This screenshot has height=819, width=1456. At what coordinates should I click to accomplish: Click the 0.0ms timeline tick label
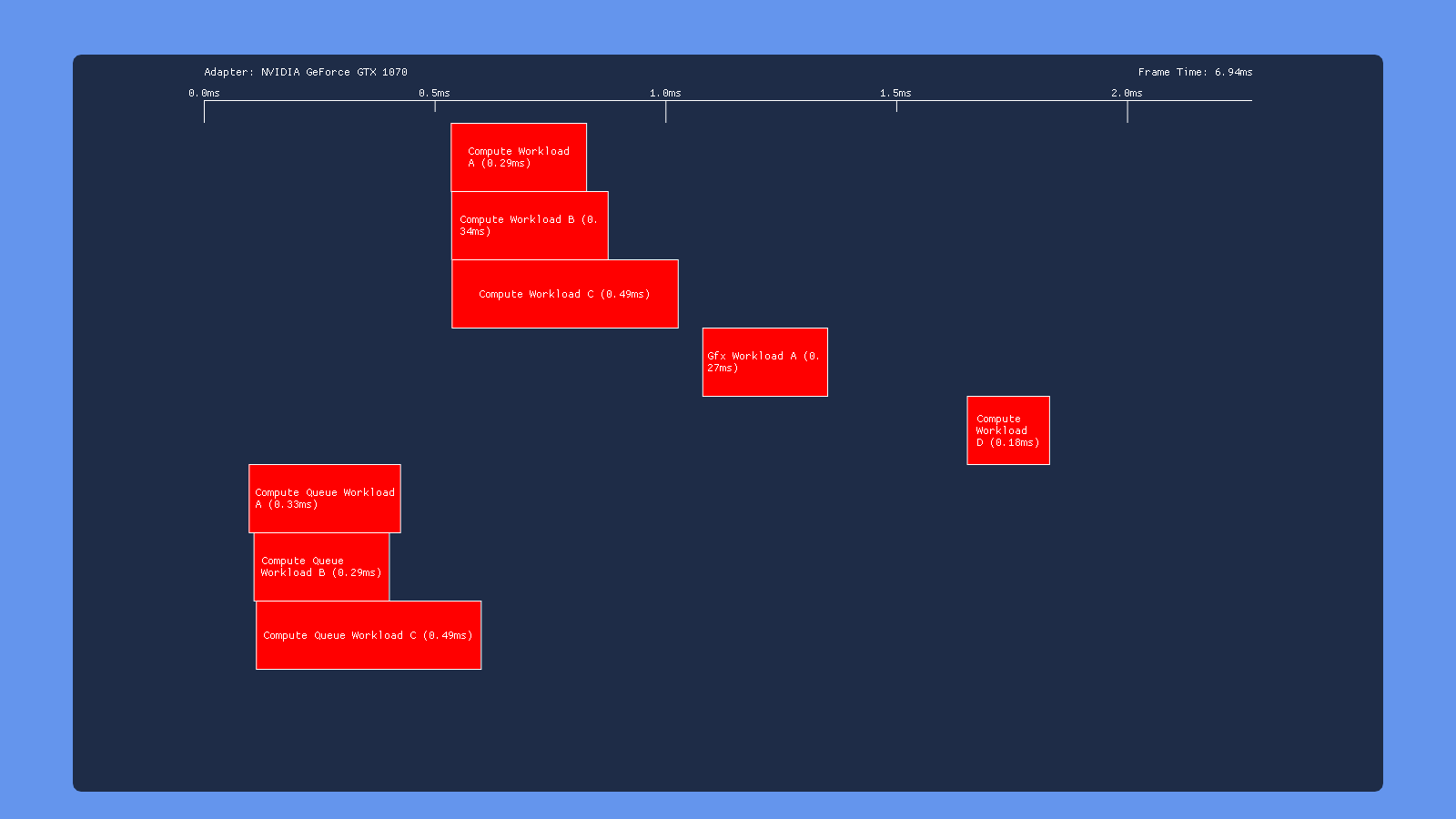point(204,93)
